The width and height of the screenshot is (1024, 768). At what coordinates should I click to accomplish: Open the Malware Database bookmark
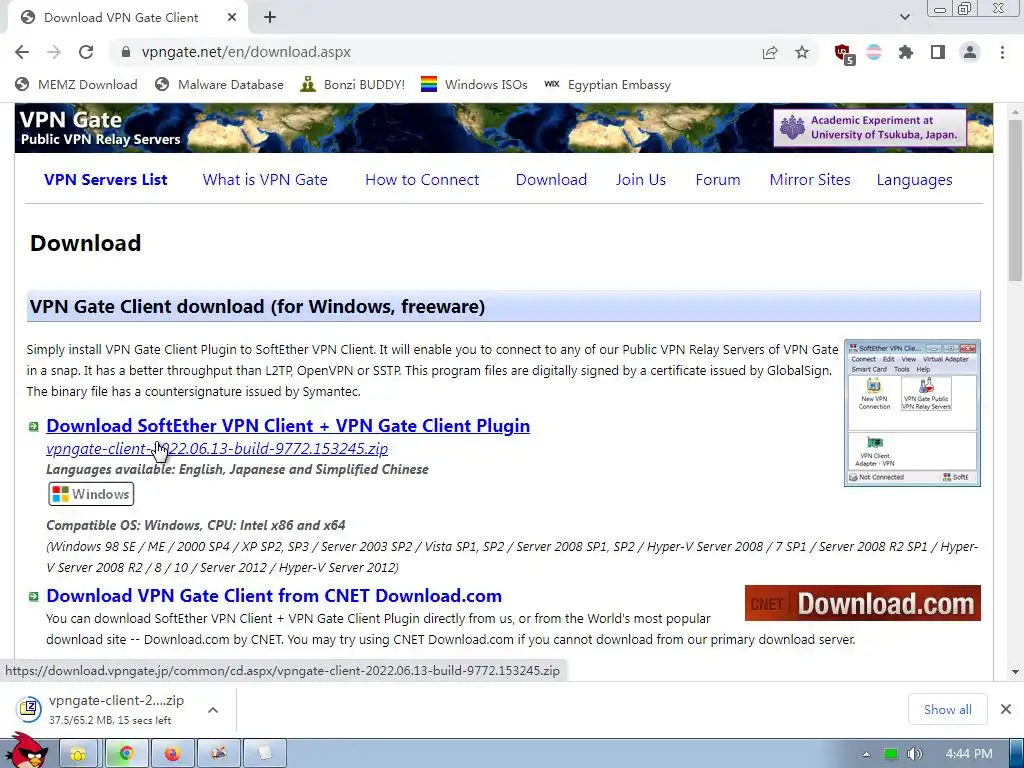point(219,85)
